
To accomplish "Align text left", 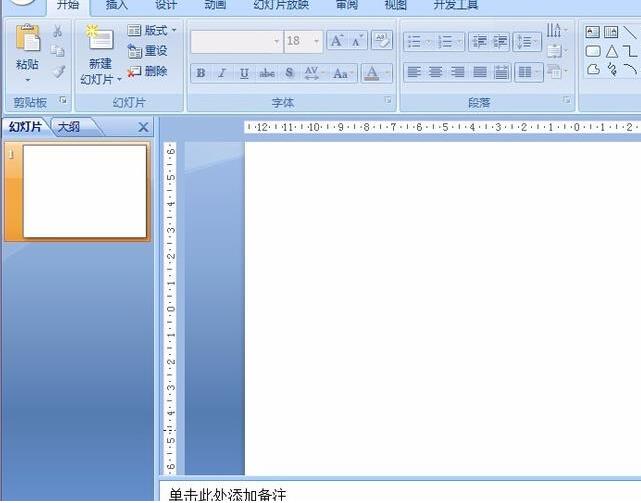I will click(x=414, y=72).
